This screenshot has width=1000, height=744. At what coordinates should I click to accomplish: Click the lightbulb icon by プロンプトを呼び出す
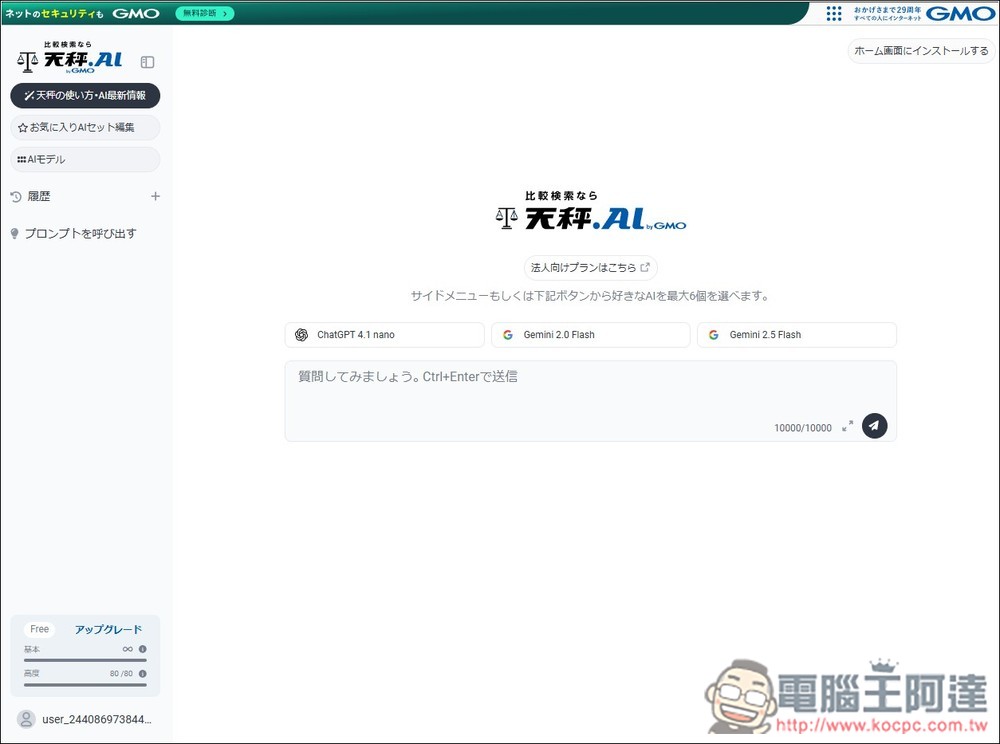pyautogui.click(x=15, y=234)
